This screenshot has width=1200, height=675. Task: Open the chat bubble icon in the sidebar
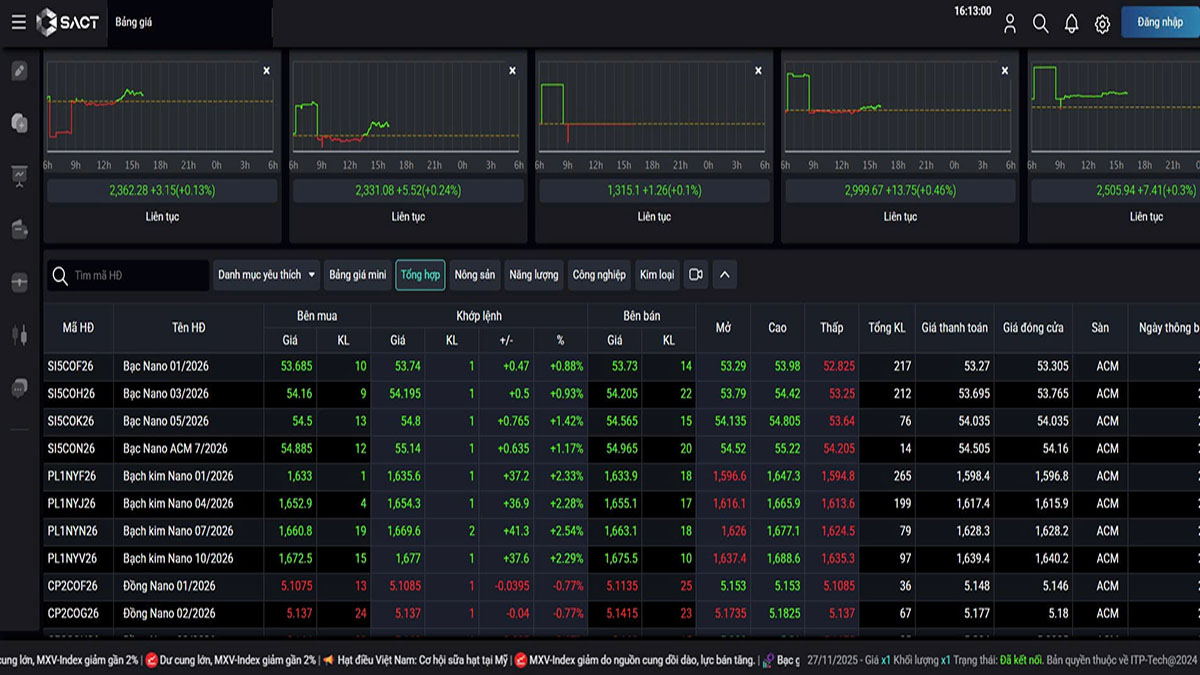click(x=19, y=386)
